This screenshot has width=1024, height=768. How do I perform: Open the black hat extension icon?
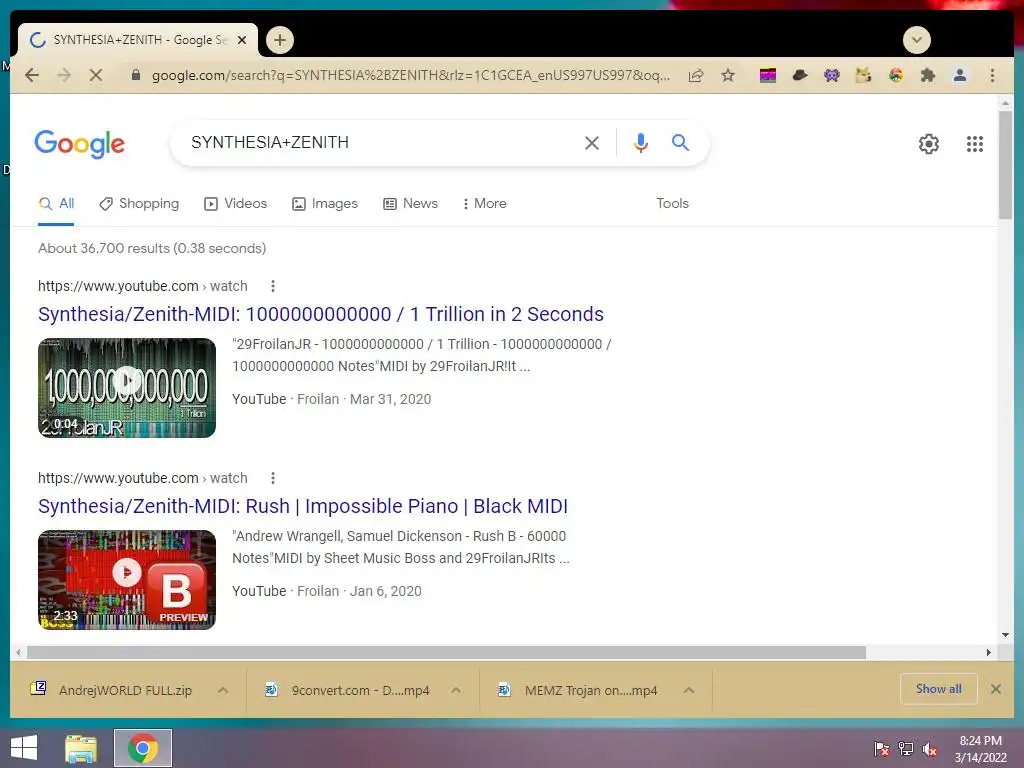[800, 75]
